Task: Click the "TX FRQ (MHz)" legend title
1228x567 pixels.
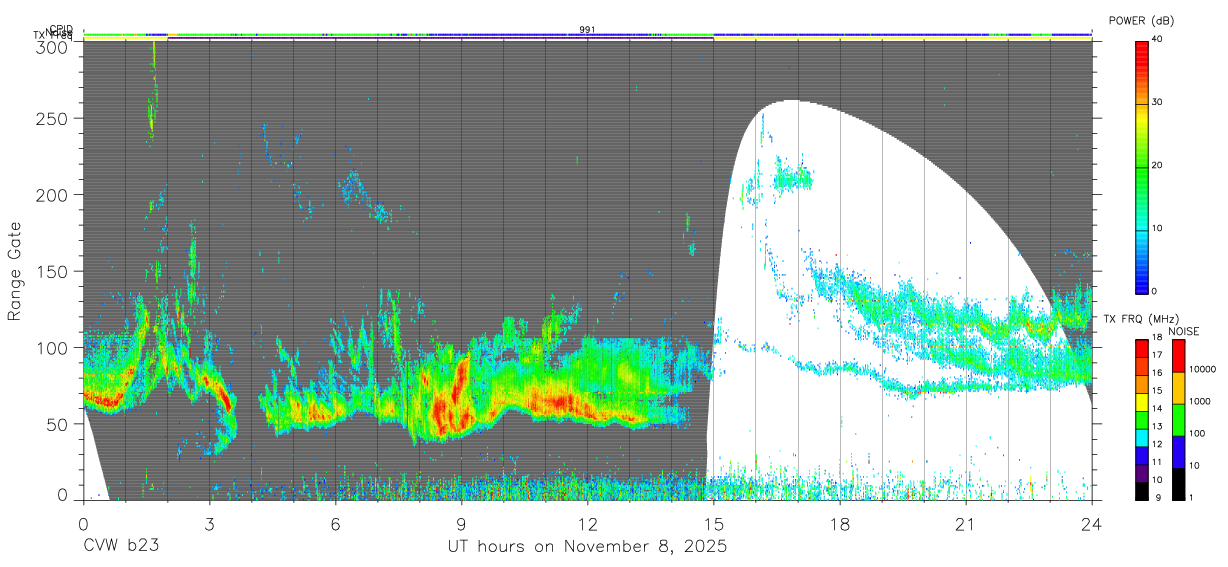Action: point(1139,319)
